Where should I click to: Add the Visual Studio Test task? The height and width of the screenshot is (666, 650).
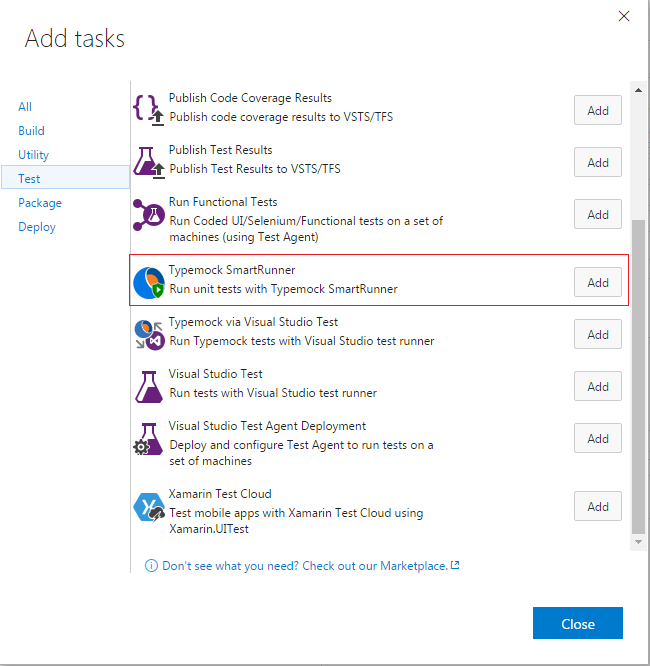[x=597, y=387]
